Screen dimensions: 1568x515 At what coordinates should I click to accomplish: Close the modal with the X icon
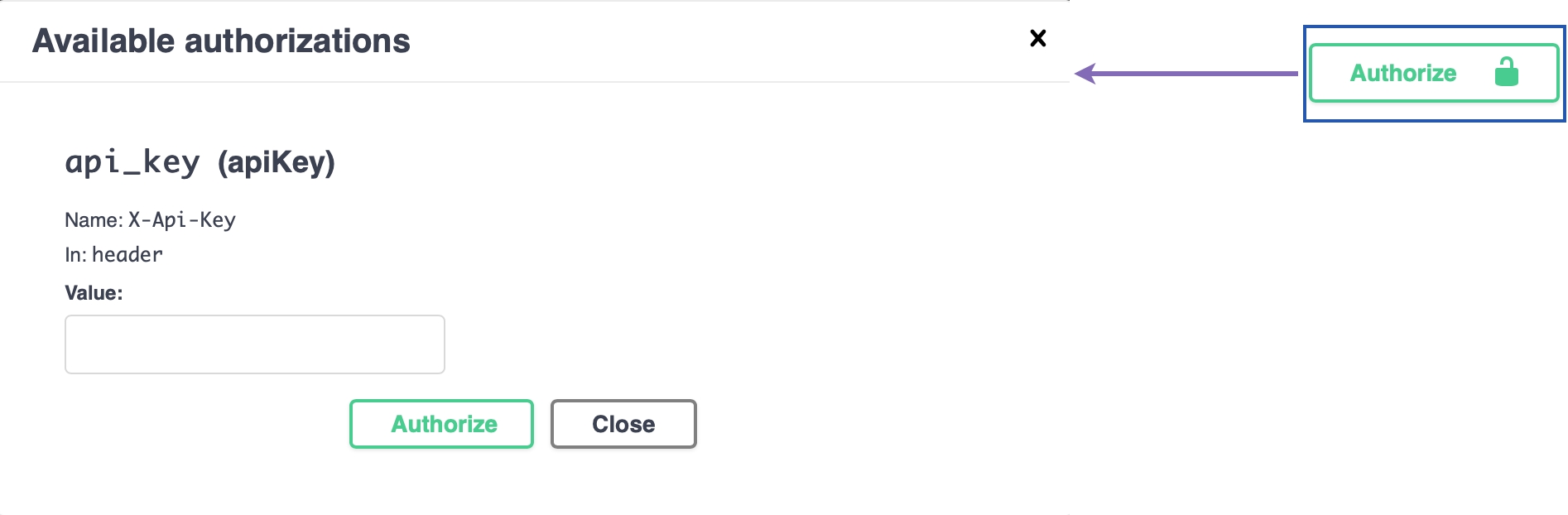[x=1037, y=38]
